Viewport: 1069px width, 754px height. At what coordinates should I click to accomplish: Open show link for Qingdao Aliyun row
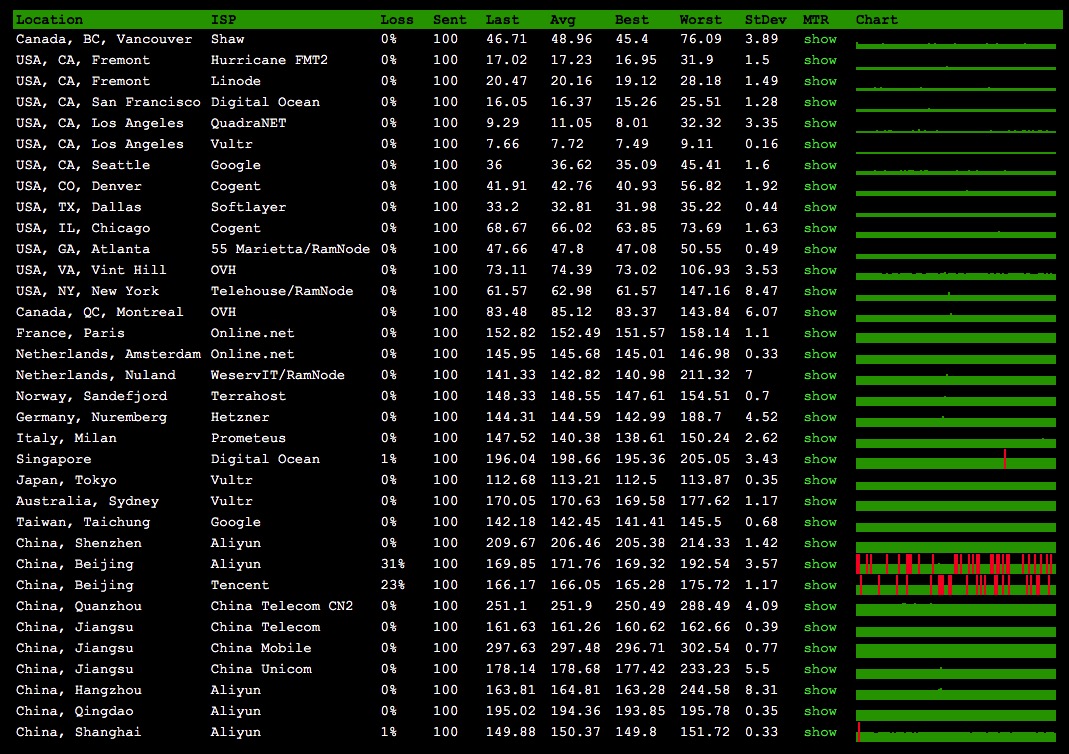[820, 711]
